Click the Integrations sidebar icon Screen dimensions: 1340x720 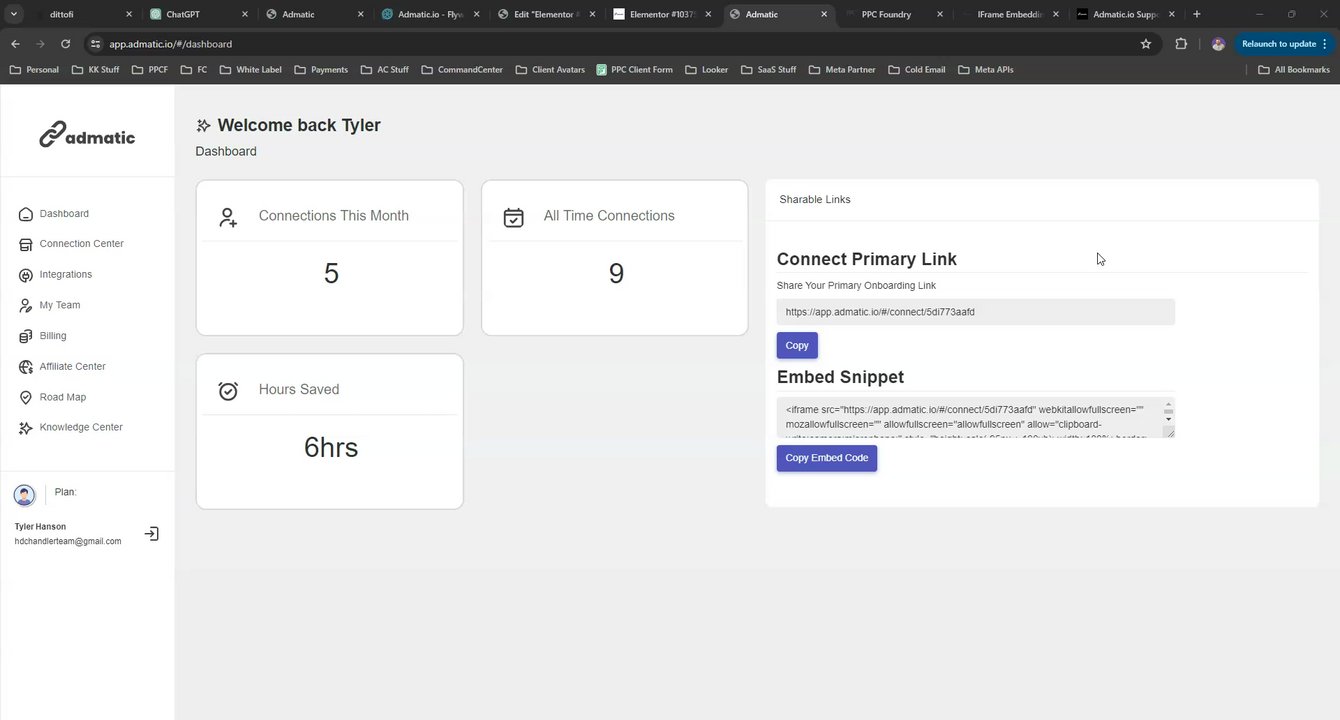(26, 275)
